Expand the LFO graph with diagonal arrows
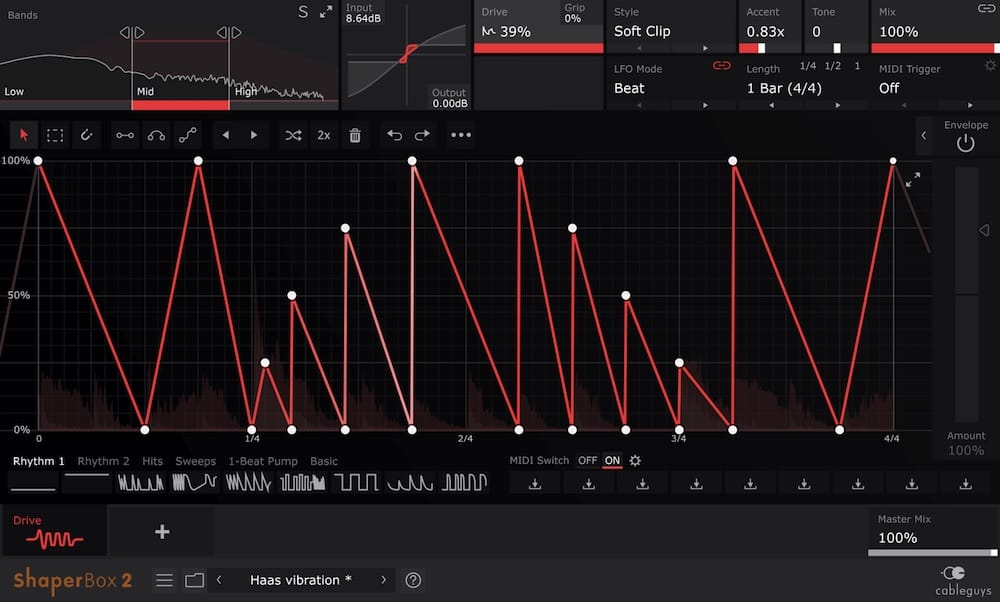 tap(913, 180)
